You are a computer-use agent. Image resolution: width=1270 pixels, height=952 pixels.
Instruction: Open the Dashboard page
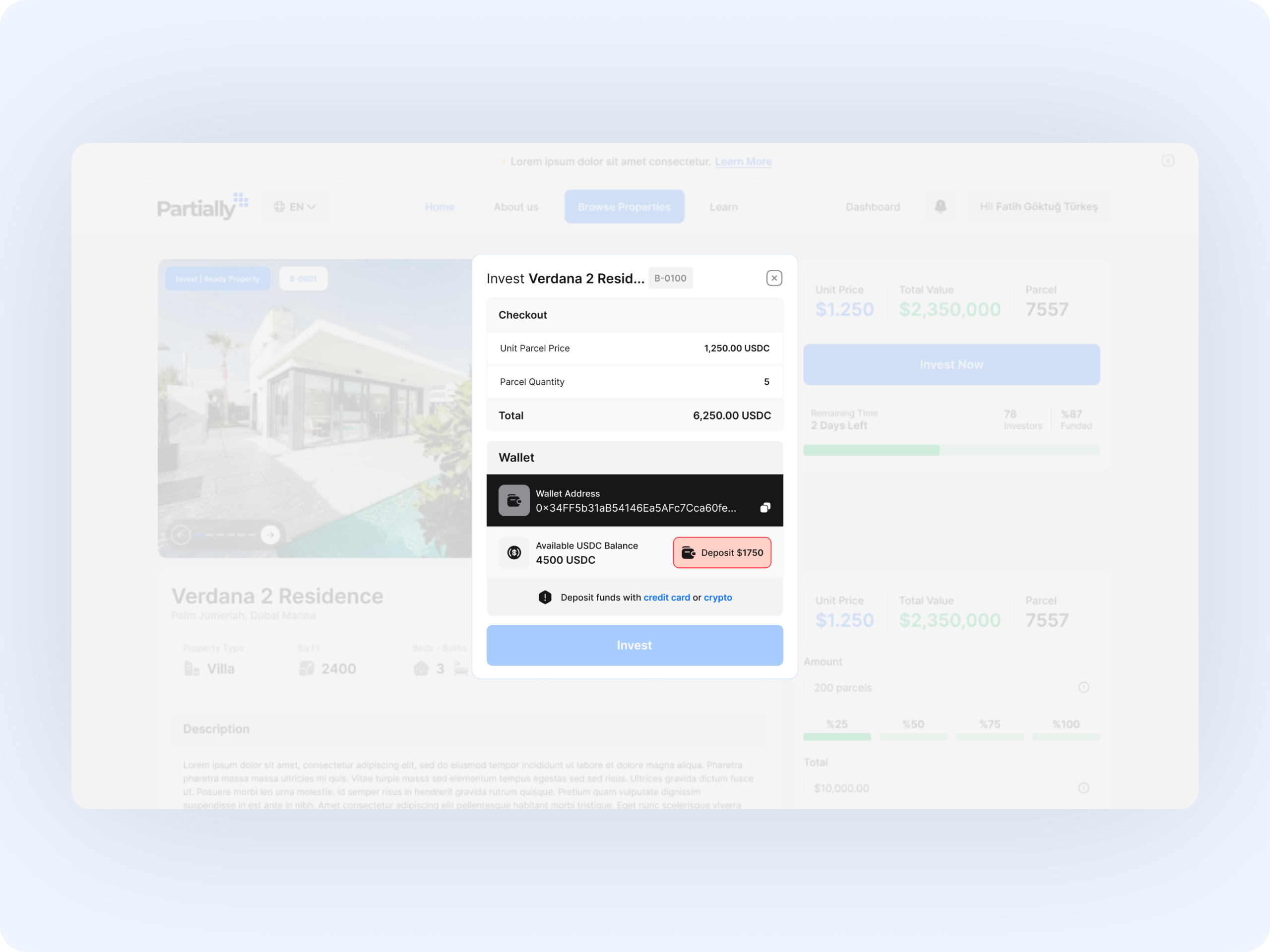pos(873,207)
